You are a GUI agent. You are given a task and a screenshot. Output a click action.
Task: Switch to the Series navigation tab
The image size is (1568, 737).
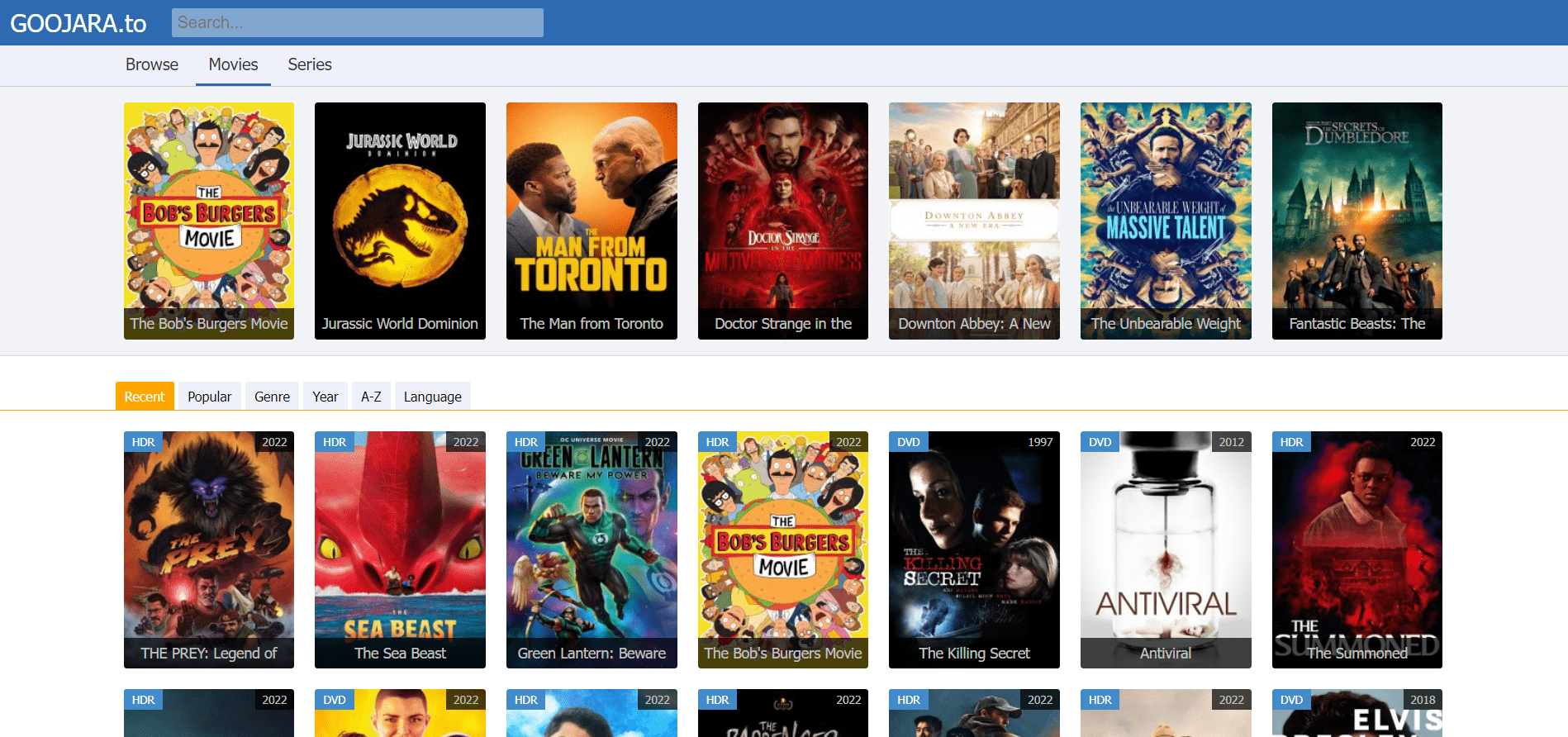(x=310, y=64)
